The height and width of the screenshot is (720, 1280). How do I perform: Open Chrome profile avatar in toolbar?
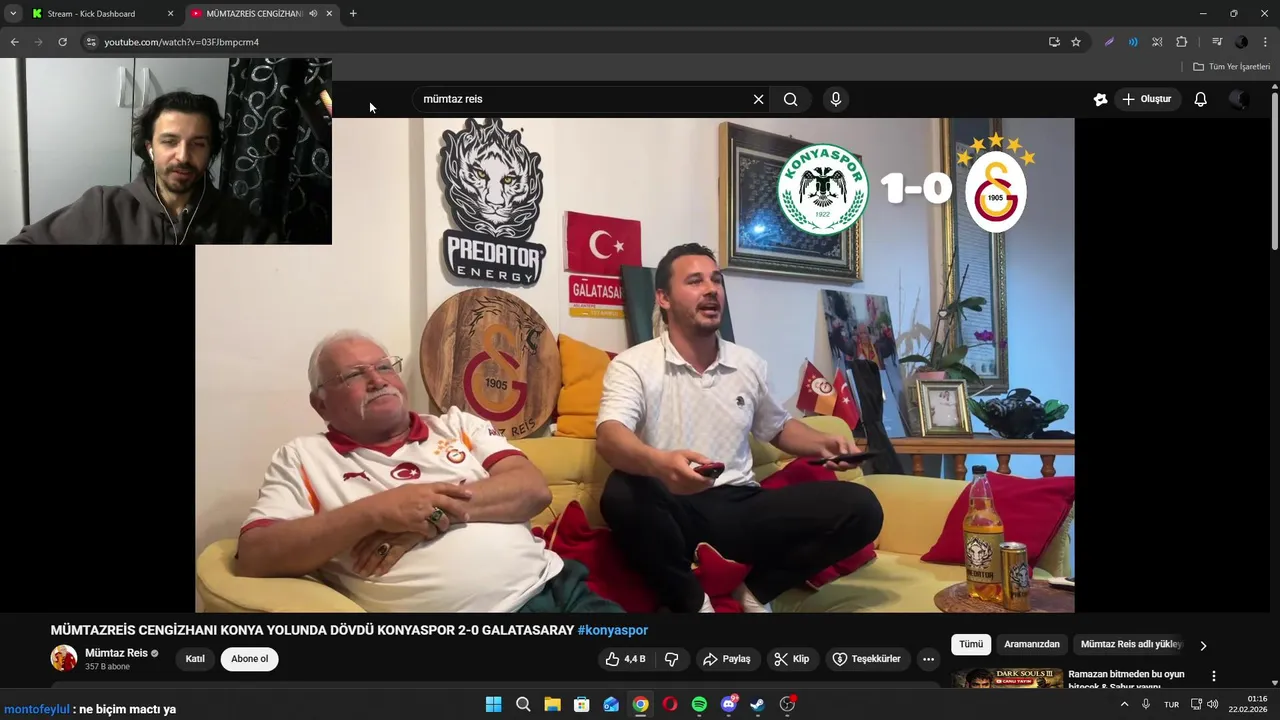(x=1241, y=42)
